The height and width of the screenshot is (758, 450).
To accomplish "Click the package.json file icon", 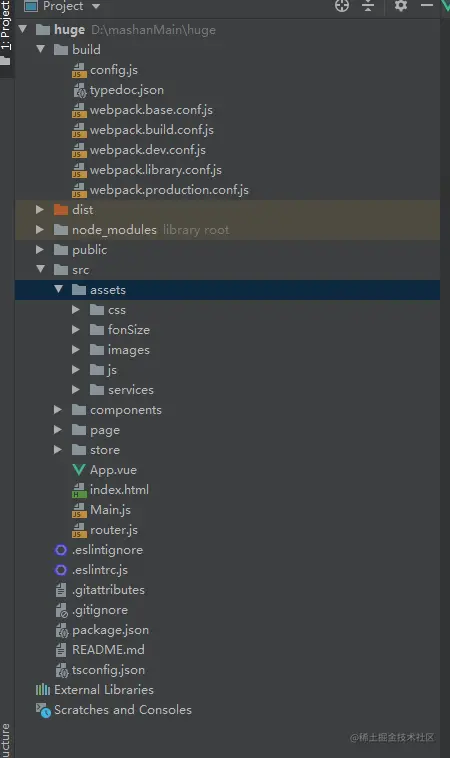I will pyautogui.click(x=61, y=630).
